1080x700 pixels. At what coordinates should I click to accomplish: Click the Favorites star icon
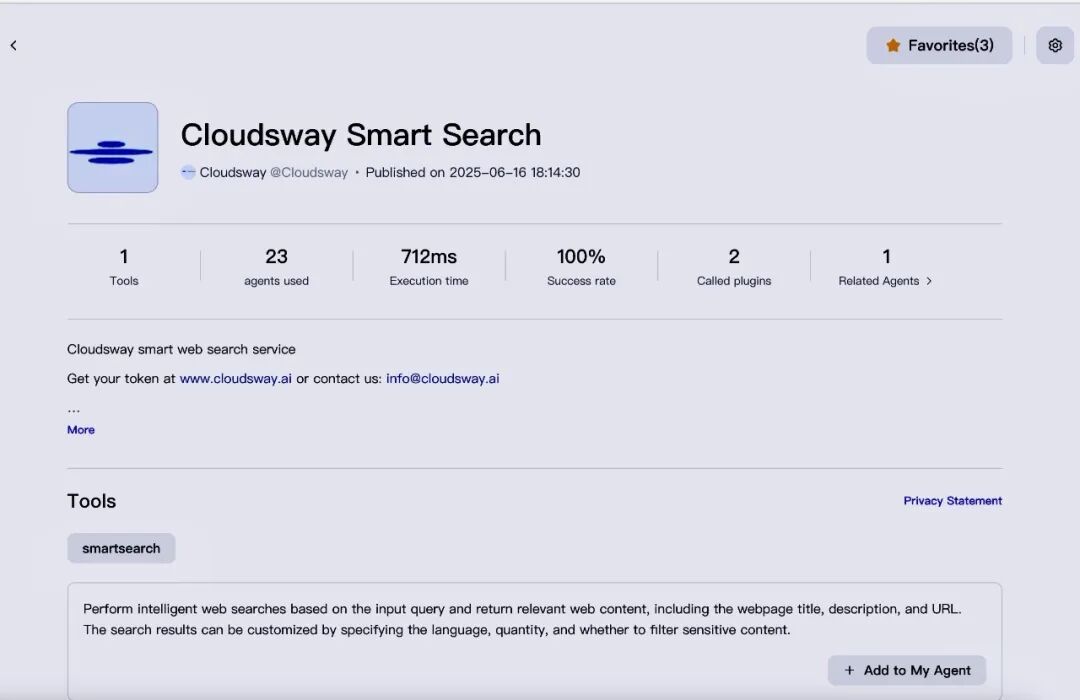893,46
